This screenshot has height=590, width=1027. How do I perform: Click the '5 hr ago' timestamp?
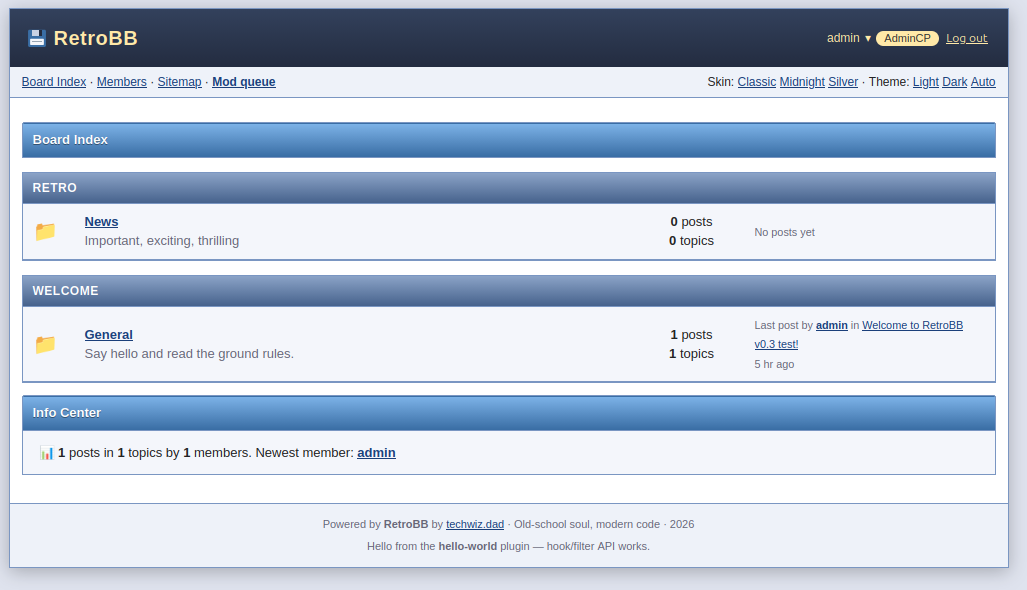pyautogui.click(x=774, y=364)
